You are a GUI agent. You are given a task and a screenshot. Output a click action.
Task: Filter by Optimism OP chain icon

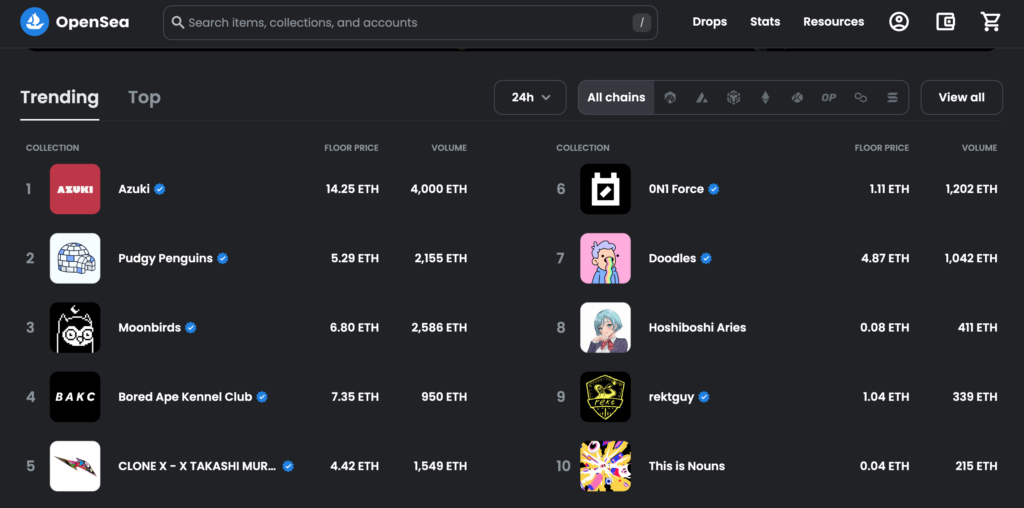coord(829,97)
